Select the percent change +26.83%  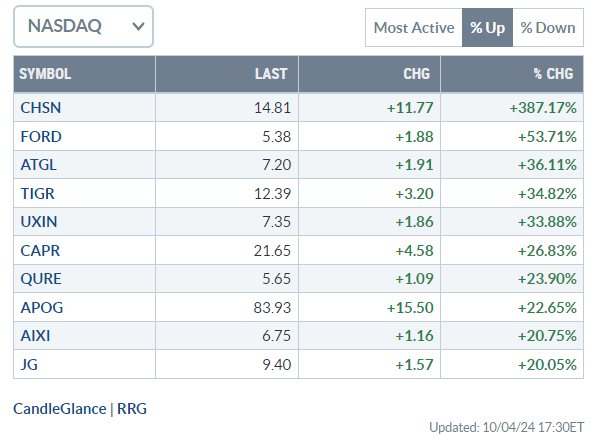[547, 251]
